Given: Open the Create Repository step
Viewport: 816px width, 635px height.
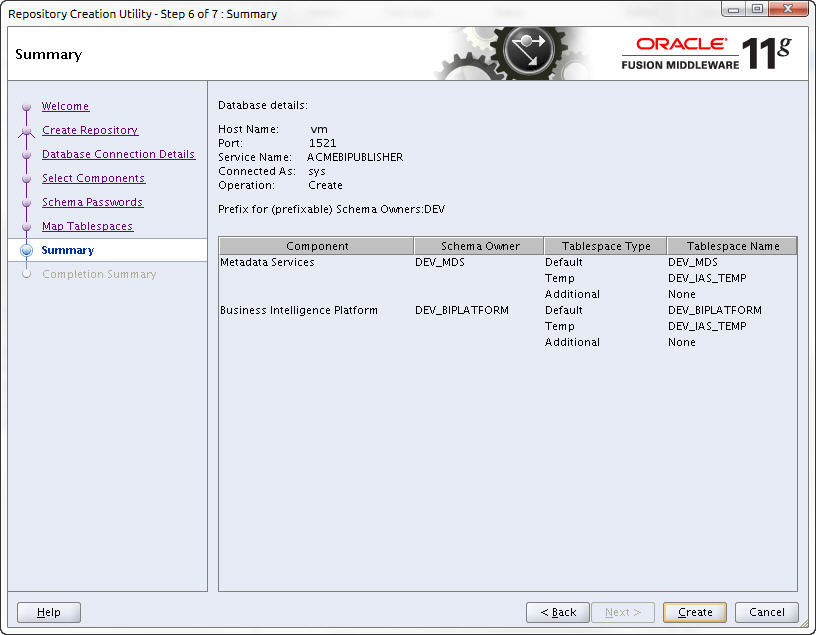Looking at the screenshot, I should tap(90, 130).
